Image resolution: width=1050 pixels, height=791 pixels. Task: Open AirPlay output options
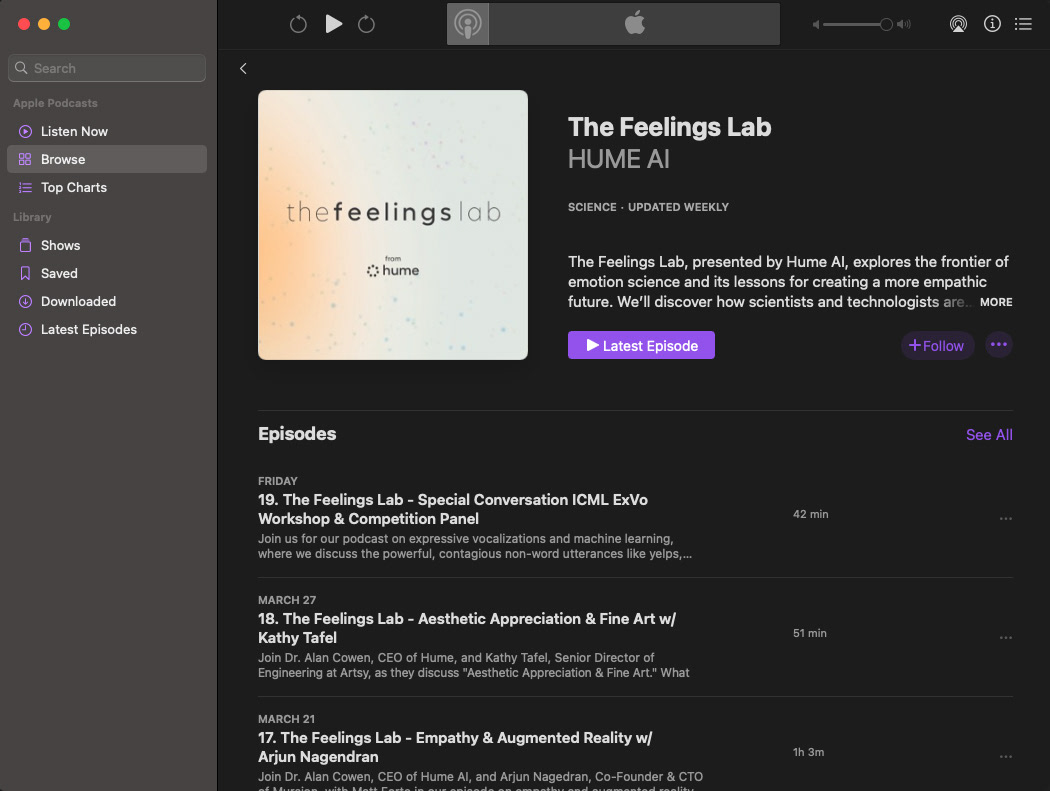[958, 24]
